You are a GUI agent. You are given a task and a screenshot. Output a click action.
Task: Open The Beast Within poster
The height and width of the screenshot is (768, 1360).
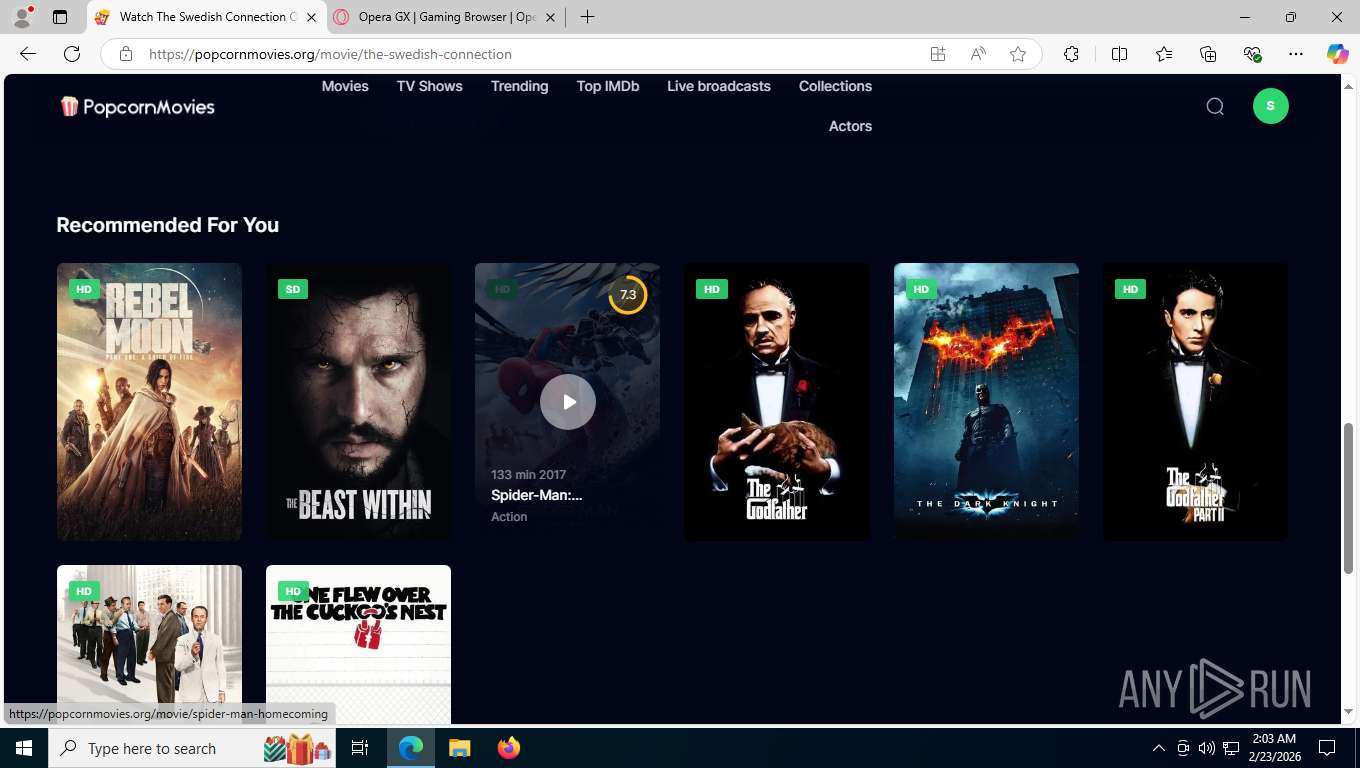358,402
